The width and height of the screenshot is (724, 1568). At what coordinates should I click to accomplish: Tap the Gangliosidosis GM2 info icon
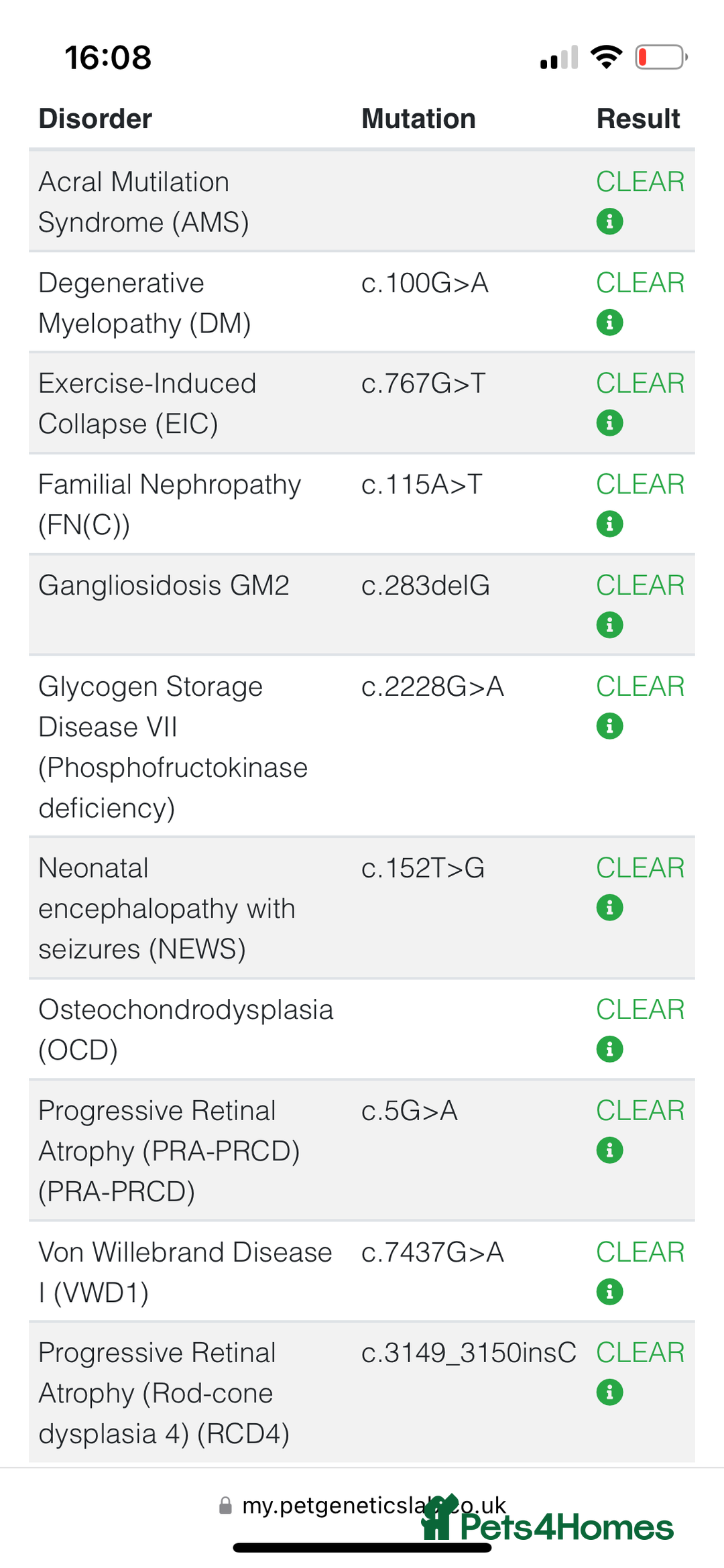pyautogui.click(x=609, y=625)
